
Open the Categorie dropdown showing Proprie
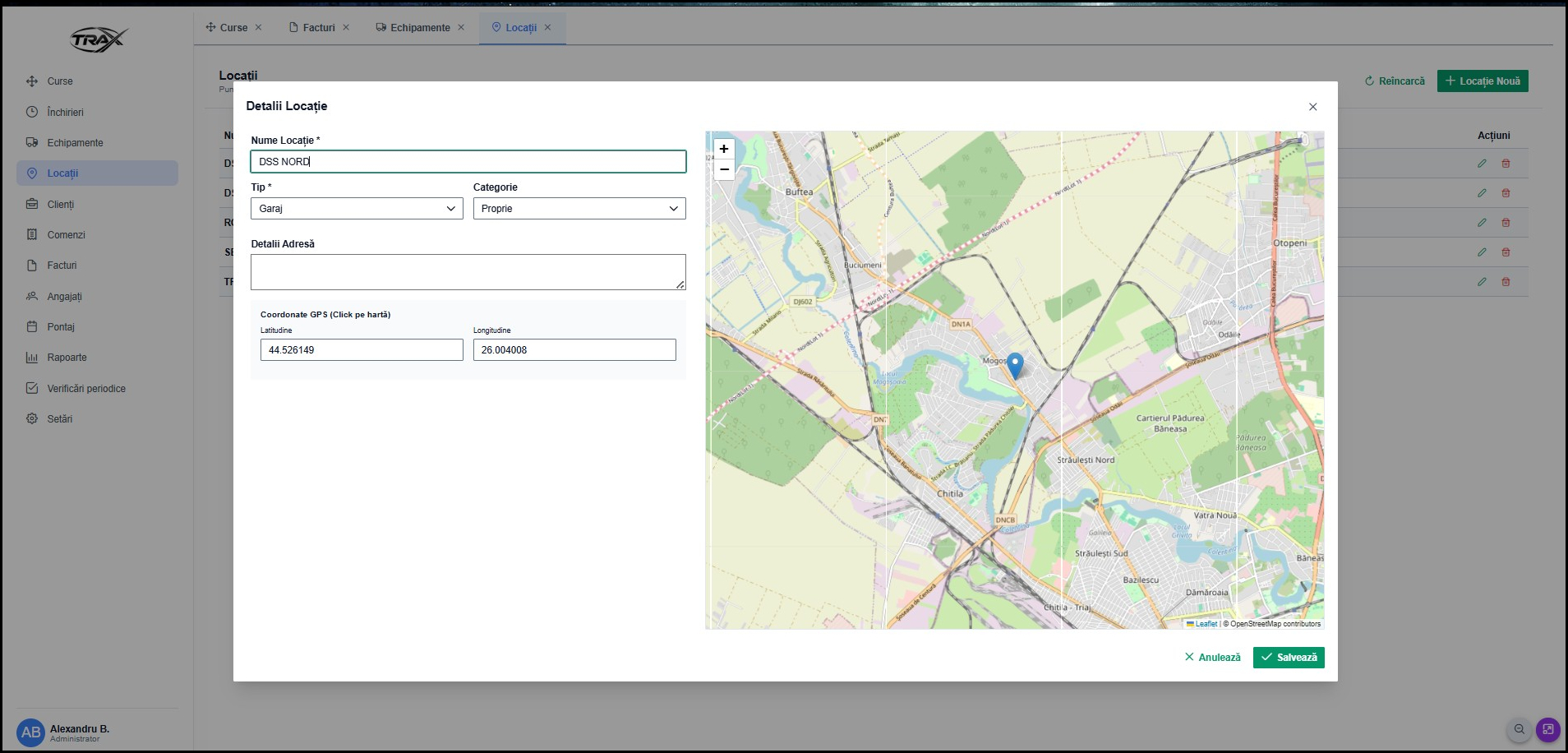[579, 209]
